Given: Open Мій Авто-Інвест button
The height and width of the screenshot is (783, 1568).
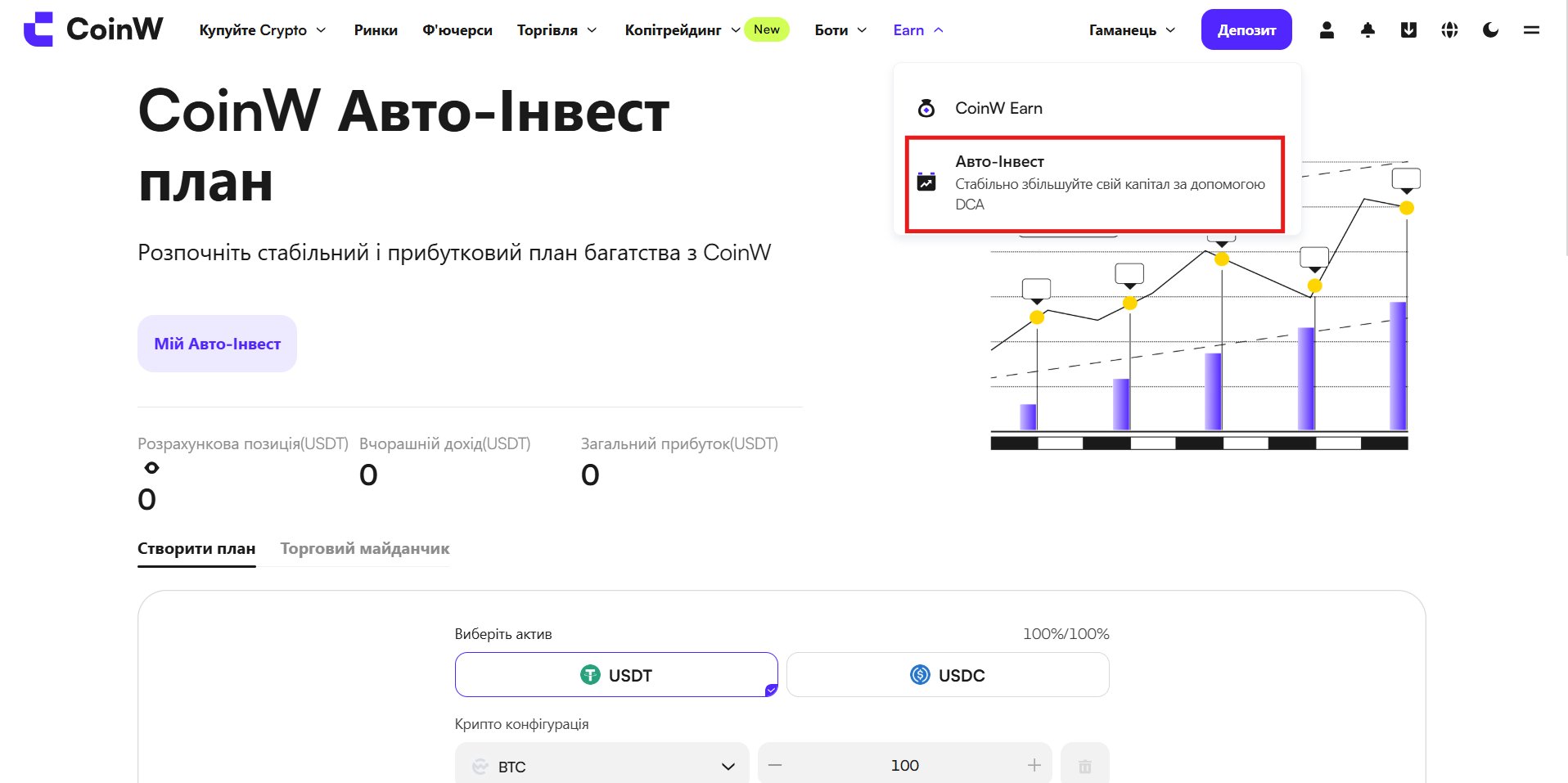Looking at the screenshot, I should tap(217, 344).
